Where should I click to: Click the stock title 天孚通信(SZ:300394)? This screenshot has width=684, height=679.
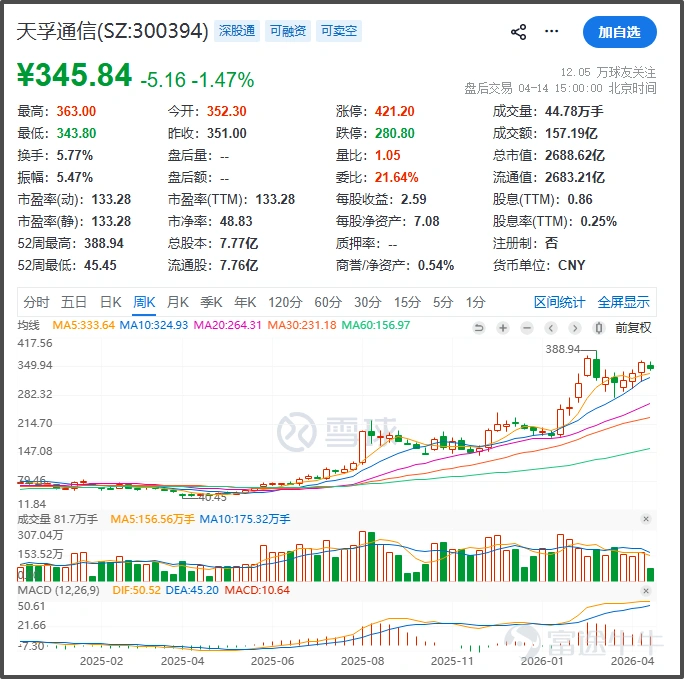point(113,31)
